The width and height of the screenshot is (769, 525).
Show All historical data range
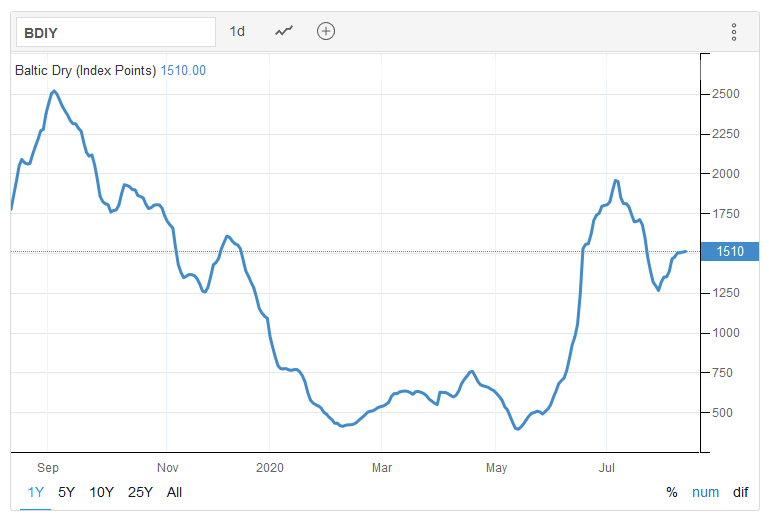(x=174, y=492)
